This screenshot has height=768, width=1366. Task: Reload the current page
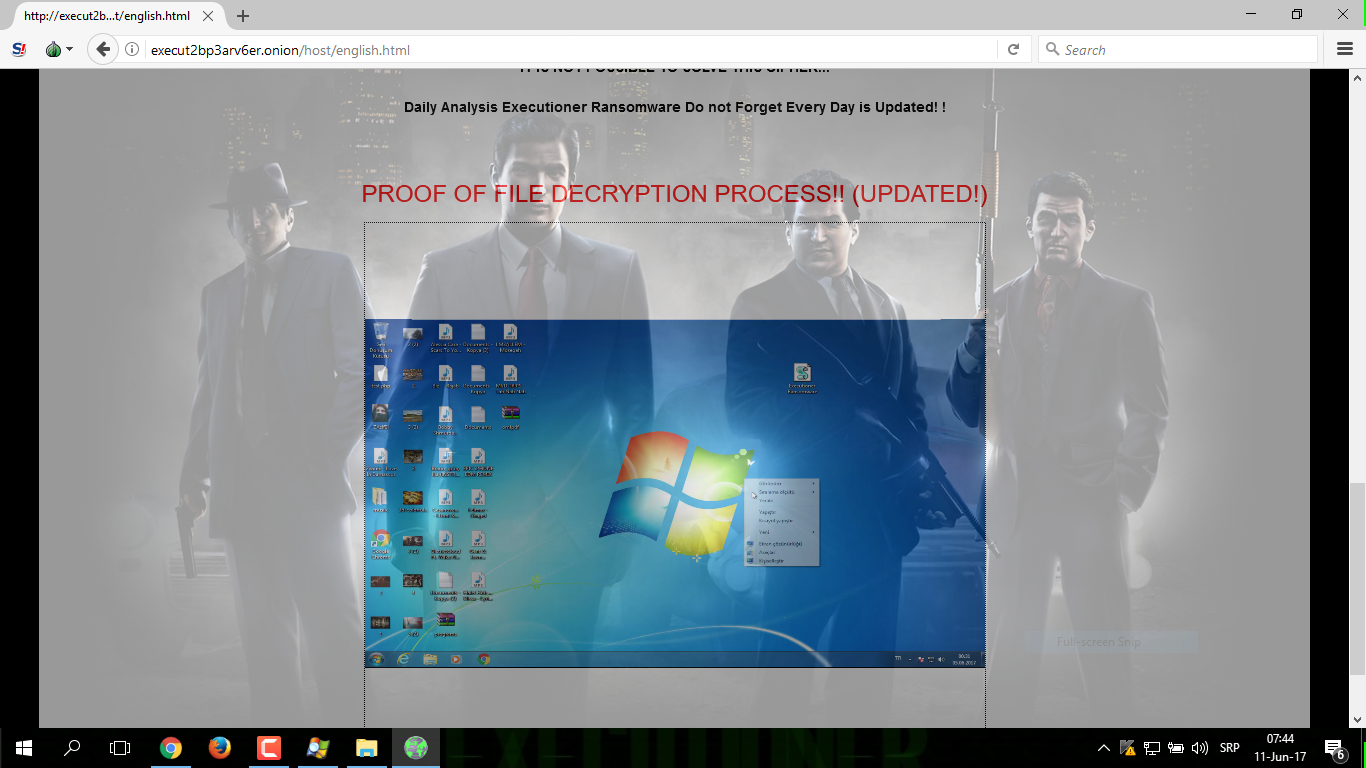click(x=1013, y=50)
